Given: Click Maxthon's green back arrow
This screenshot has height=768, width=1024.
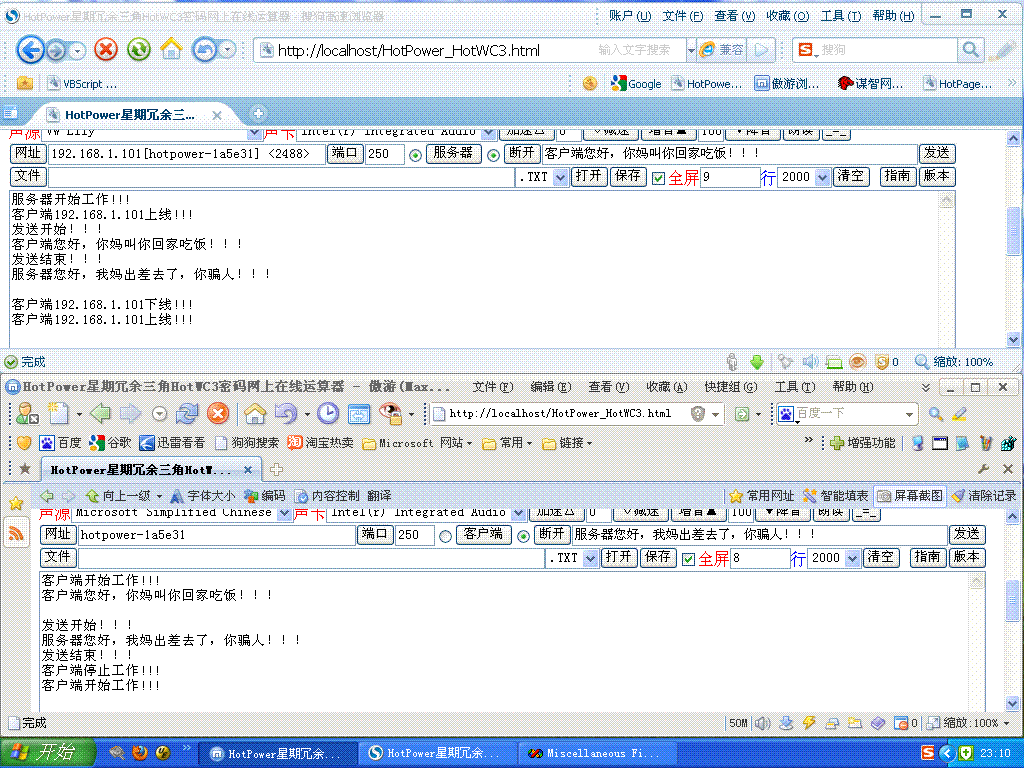Looking at the screenshot, I should tap(101, 413).
